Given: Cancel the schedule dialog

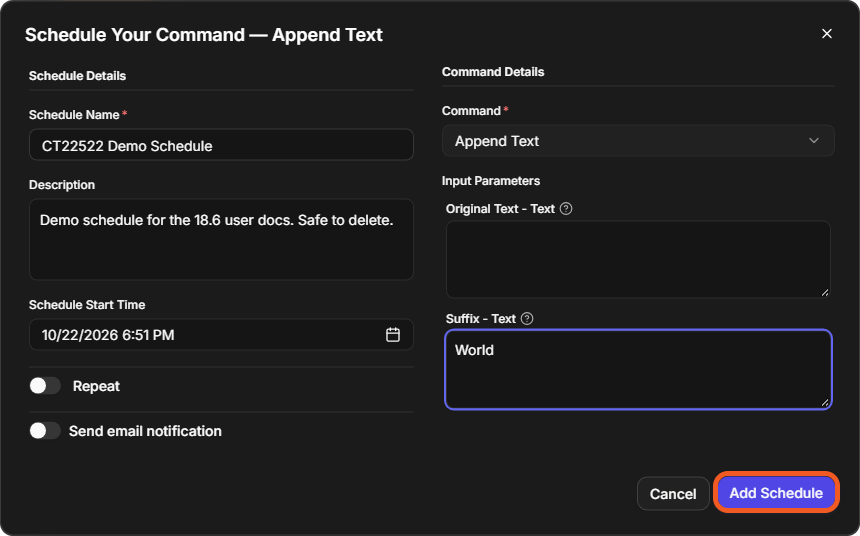Looking at the screenshot, I should [x=673, y=494].
